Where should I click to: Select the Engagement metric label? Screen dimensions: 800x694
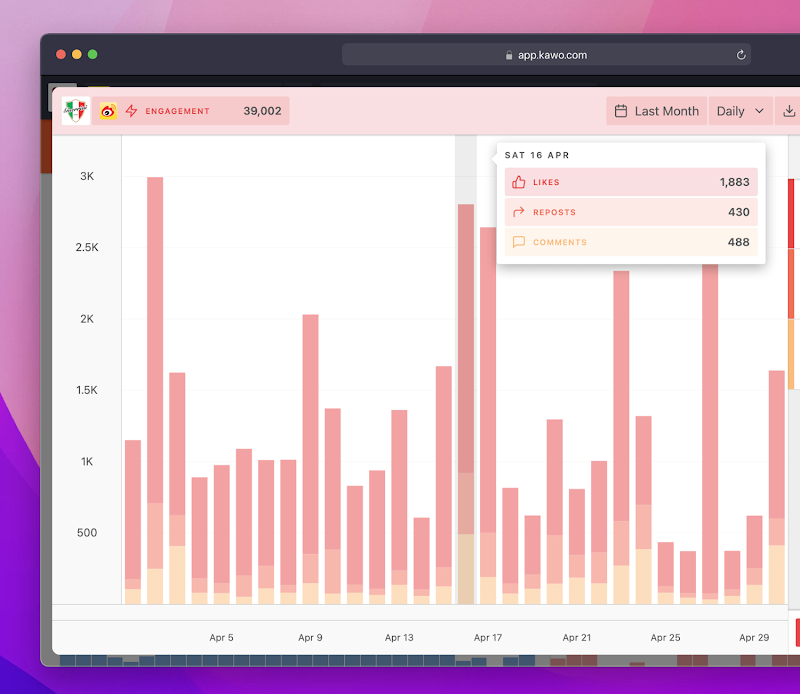point(177,111)
